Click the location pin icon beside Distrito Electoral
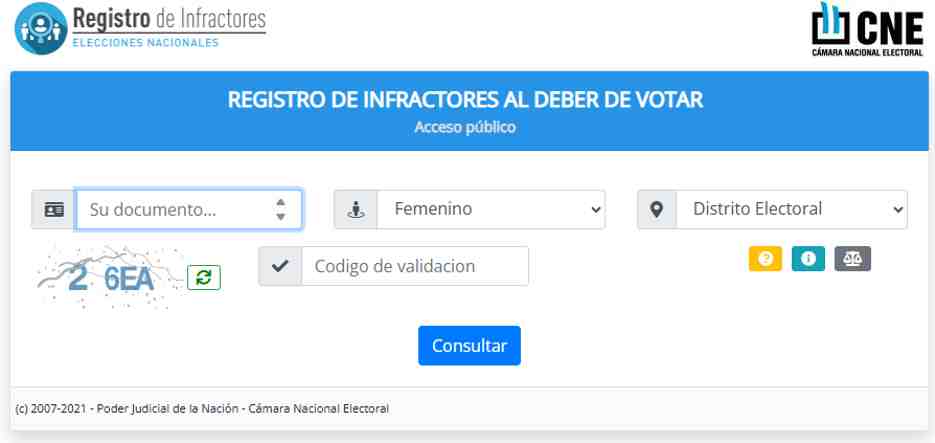 pyautogui.click(x=657, y=209)
